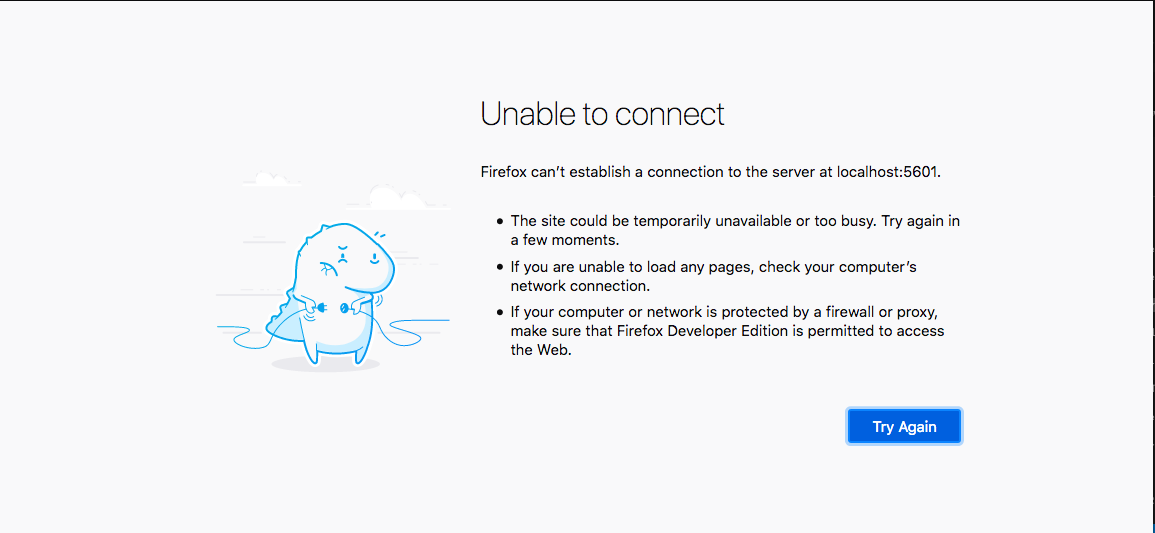Click the unplugged electric plug the dinosaur holds
Viewport: 1155px width, 533px height.
pyautogui.click(x=322, y=308)
